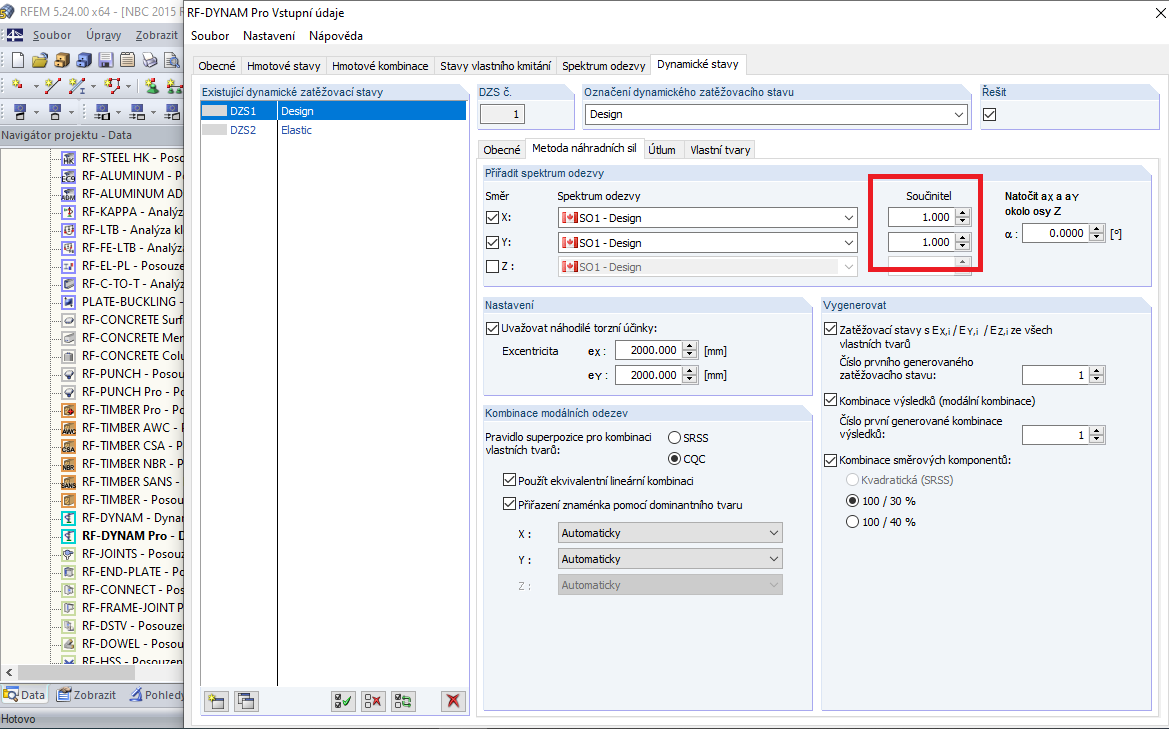Select the new member tool icon
The width and height of the screenshot is (1169, 729).
point(77,86)
